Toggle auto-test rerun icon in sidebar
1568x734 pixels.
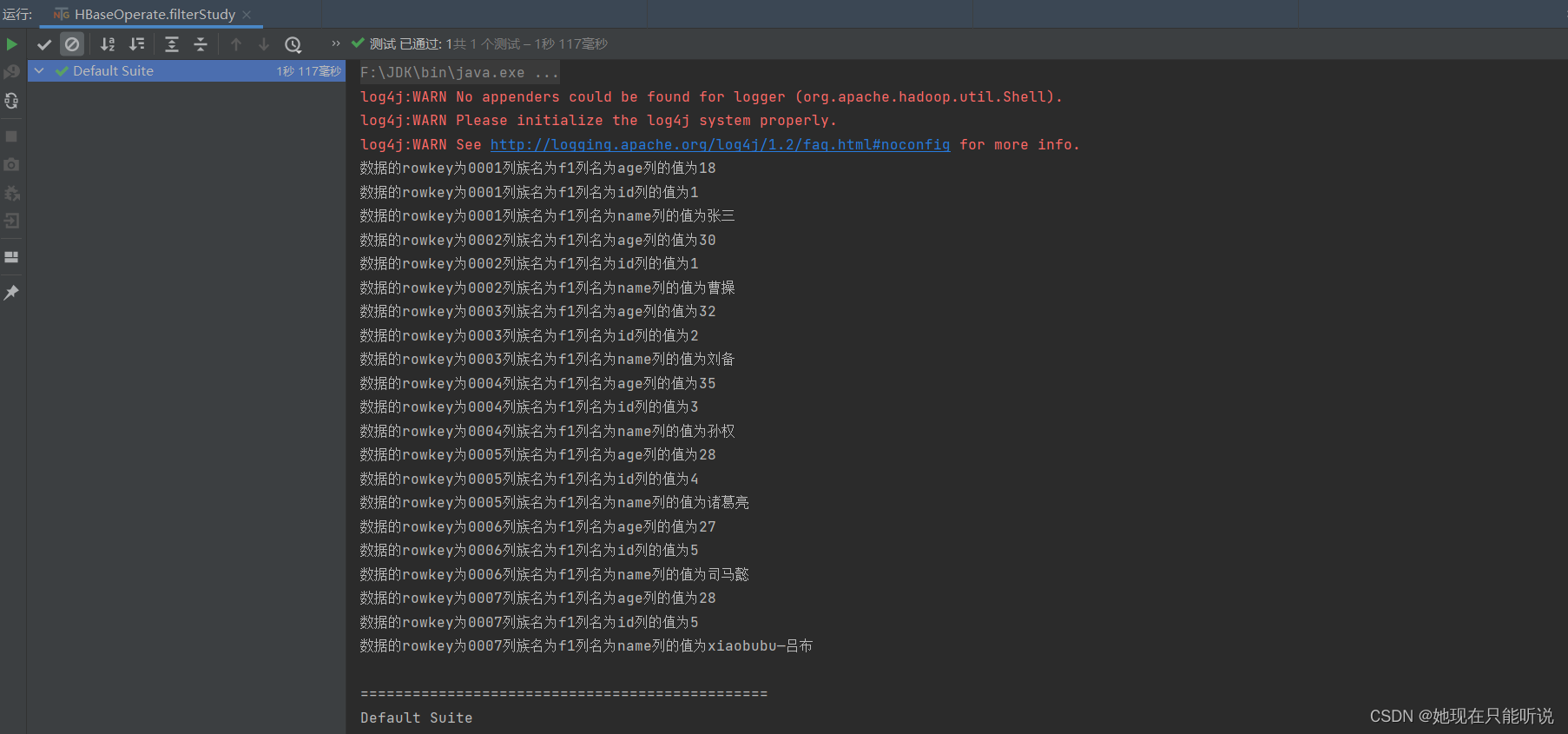point(12,101)
